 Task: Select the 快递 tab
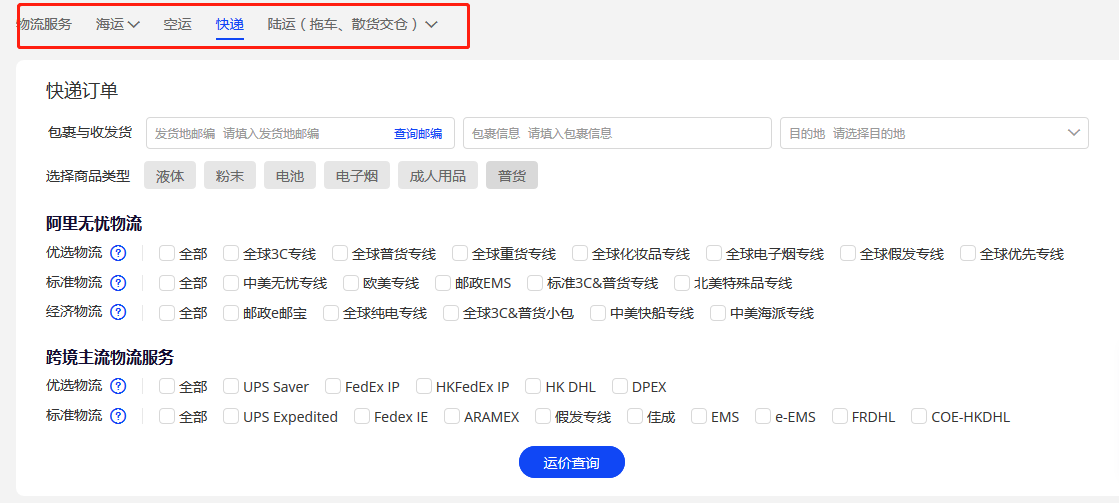(230, 24)
